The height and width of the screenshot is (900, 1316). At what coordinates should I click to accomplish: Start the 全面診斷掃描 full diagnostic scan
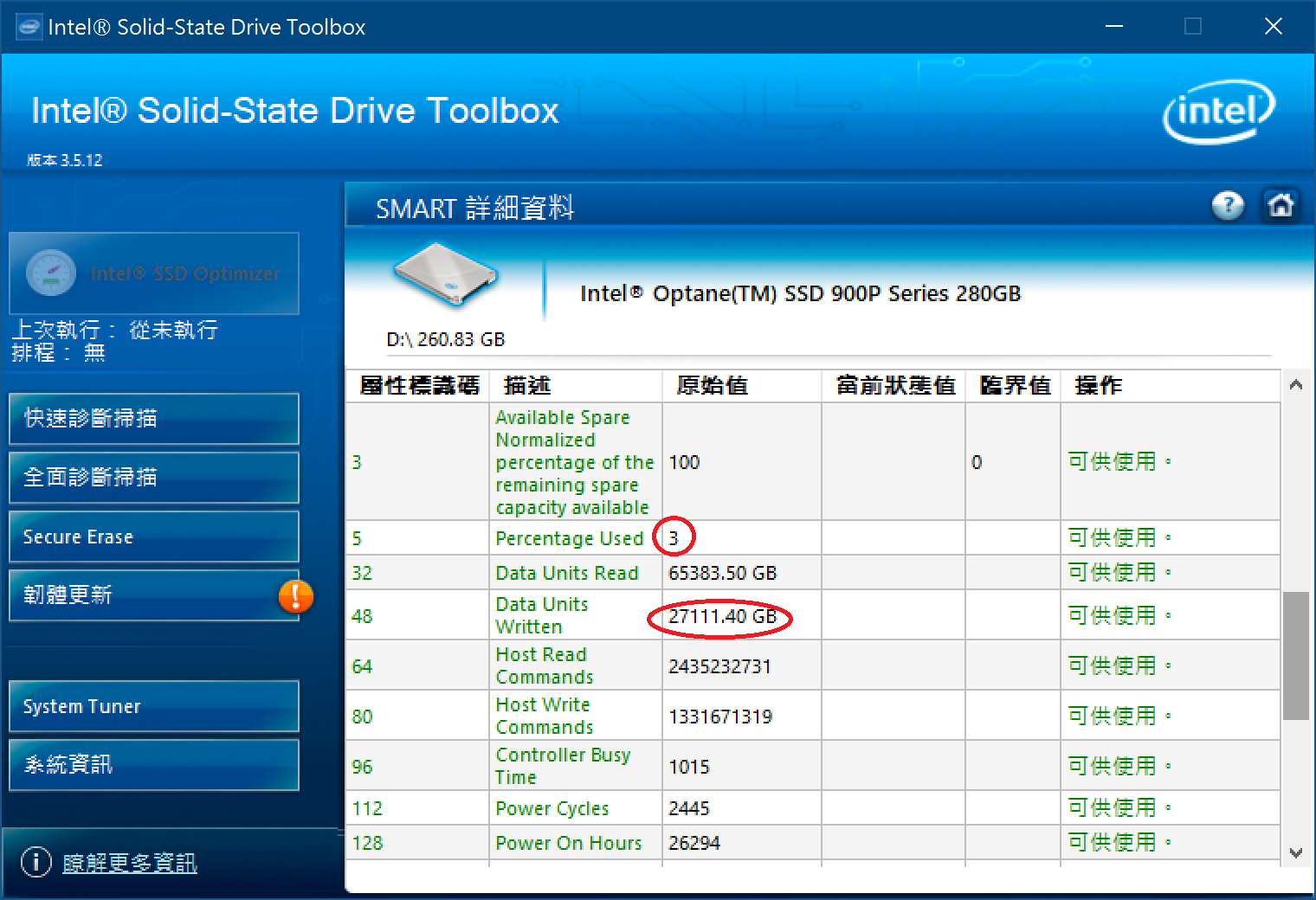[x=154, y=478]
